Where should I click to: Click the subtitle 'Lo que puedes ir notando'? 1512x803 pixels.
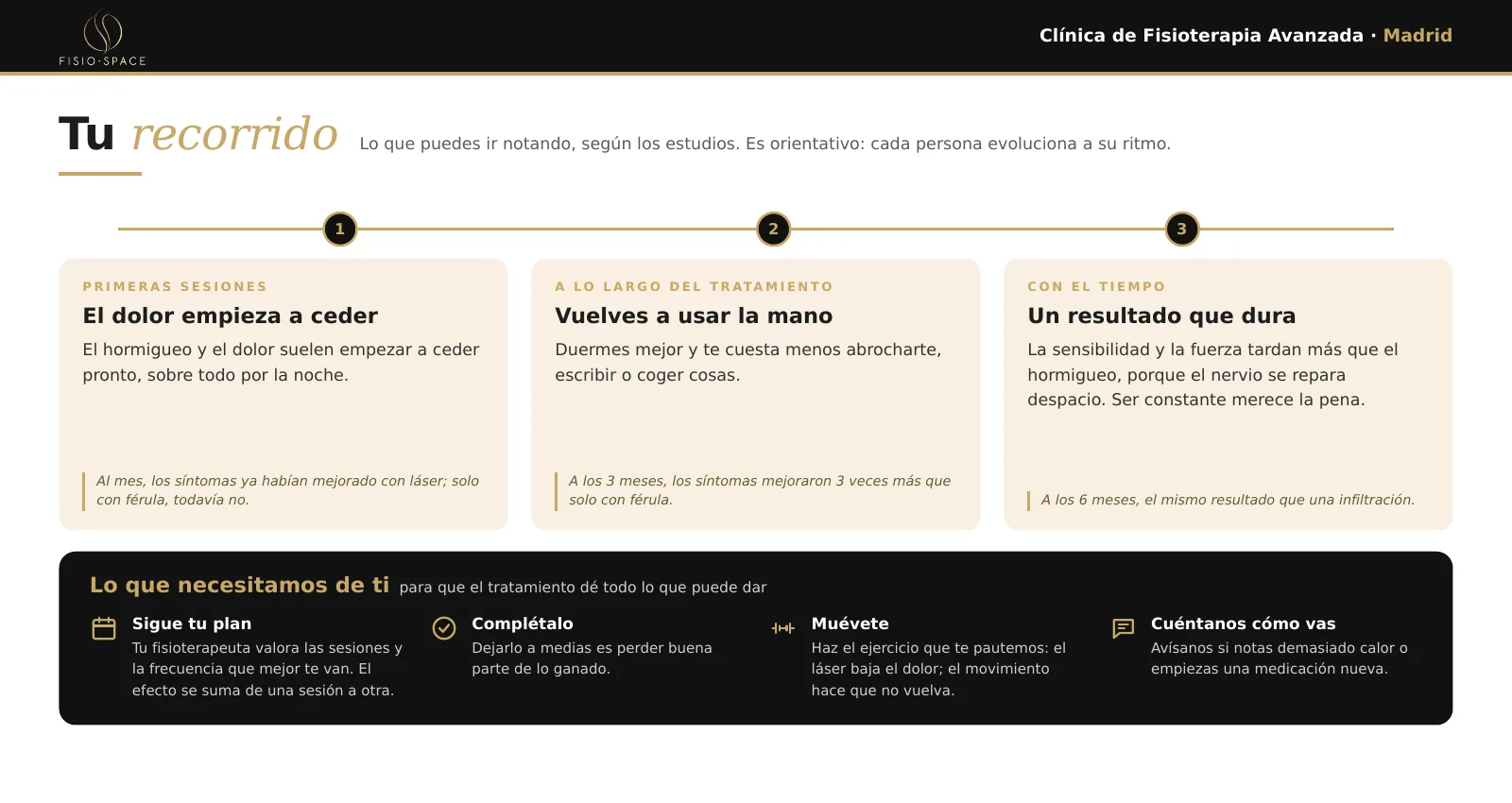pos(765,144)
